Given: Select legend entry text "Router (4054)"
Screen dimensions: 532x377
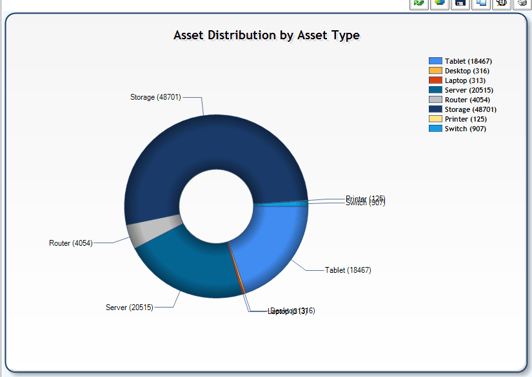Looking at the screenshot, I should [x=467, y=100].
